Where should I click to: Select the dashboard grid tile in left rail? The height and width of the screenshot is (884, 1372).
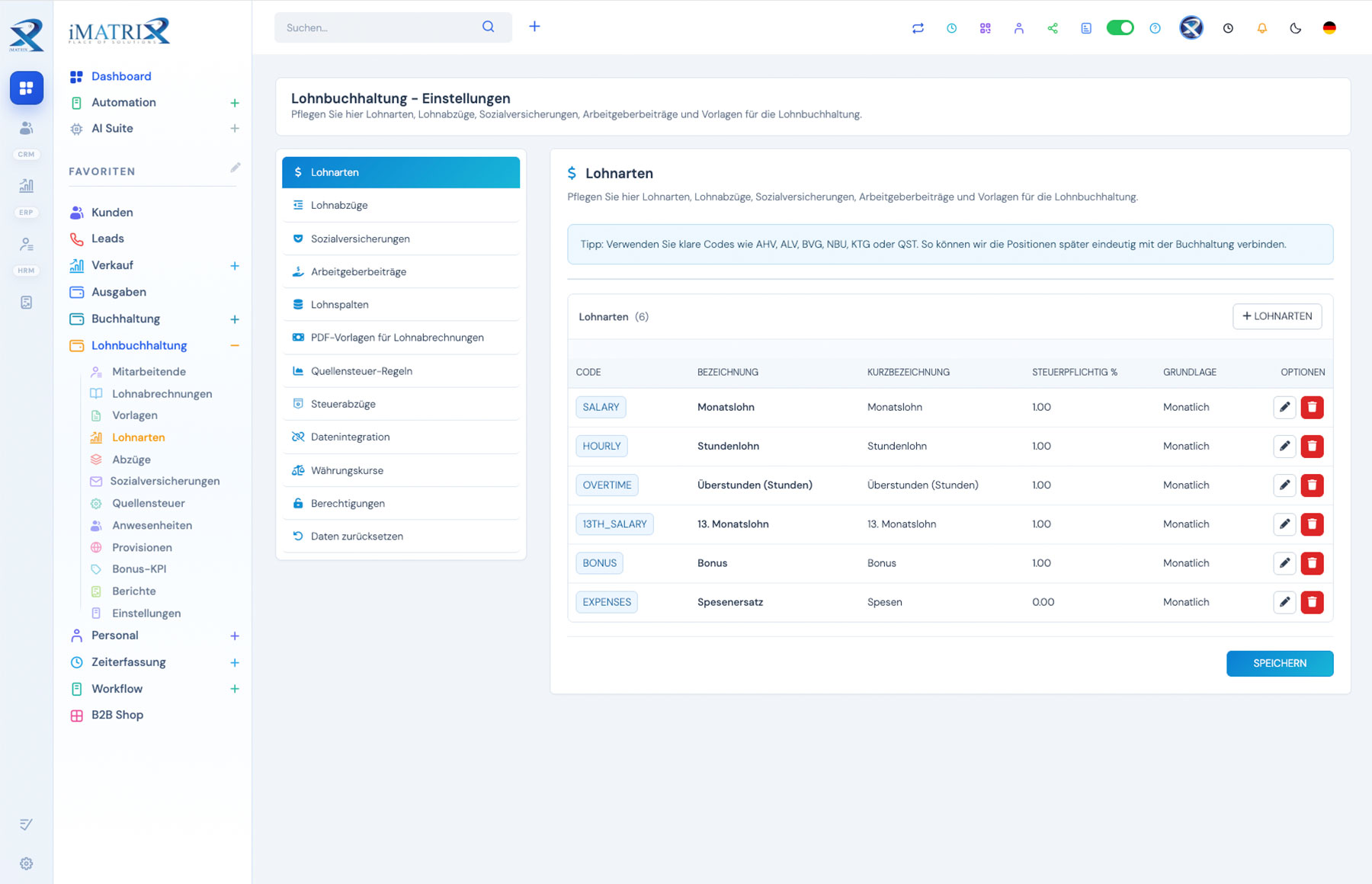click(27, 88)
